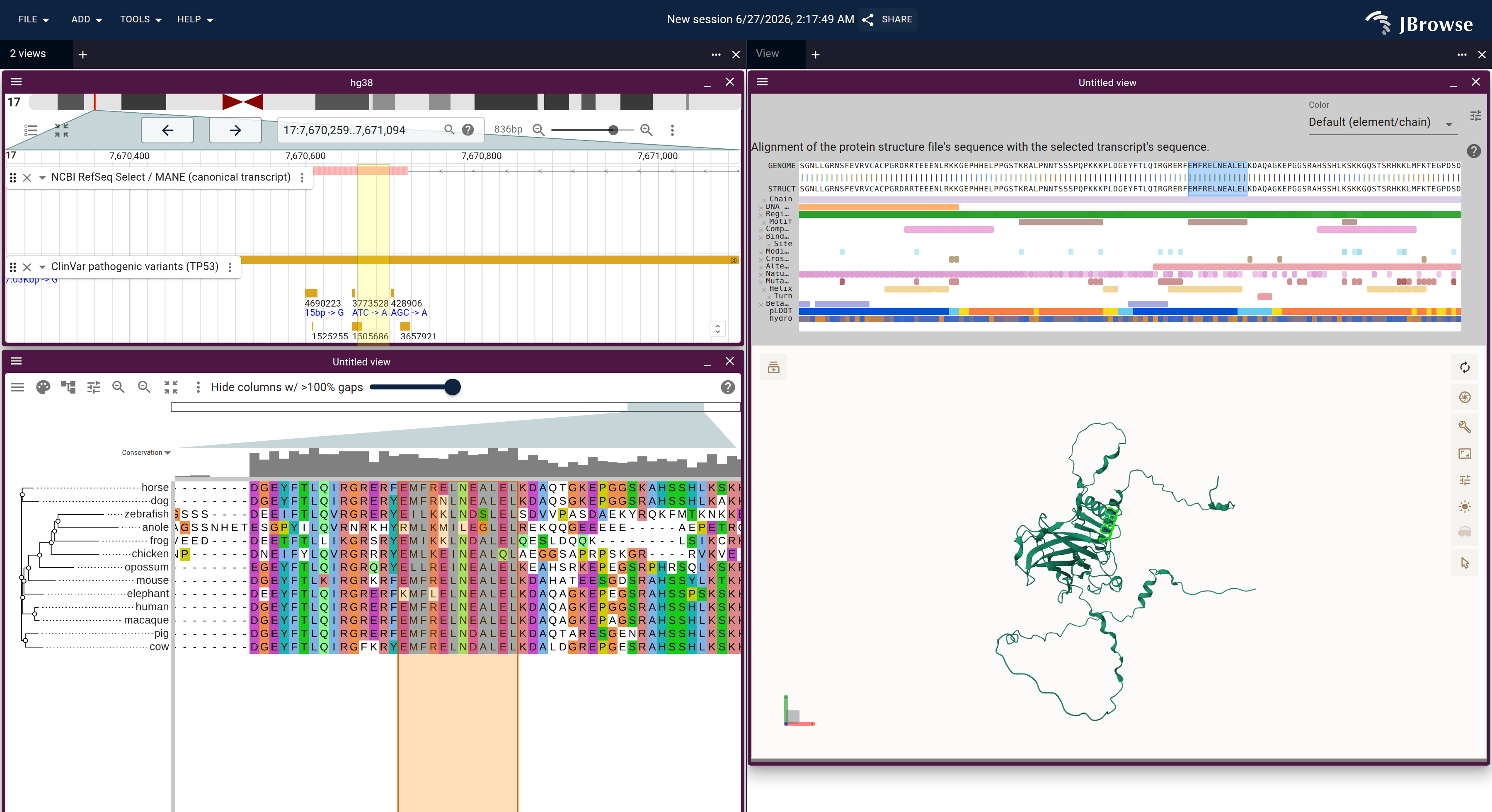Open MSA settings sliders icon
Screen dimensions: 1492x812
(x=94, y=387)
